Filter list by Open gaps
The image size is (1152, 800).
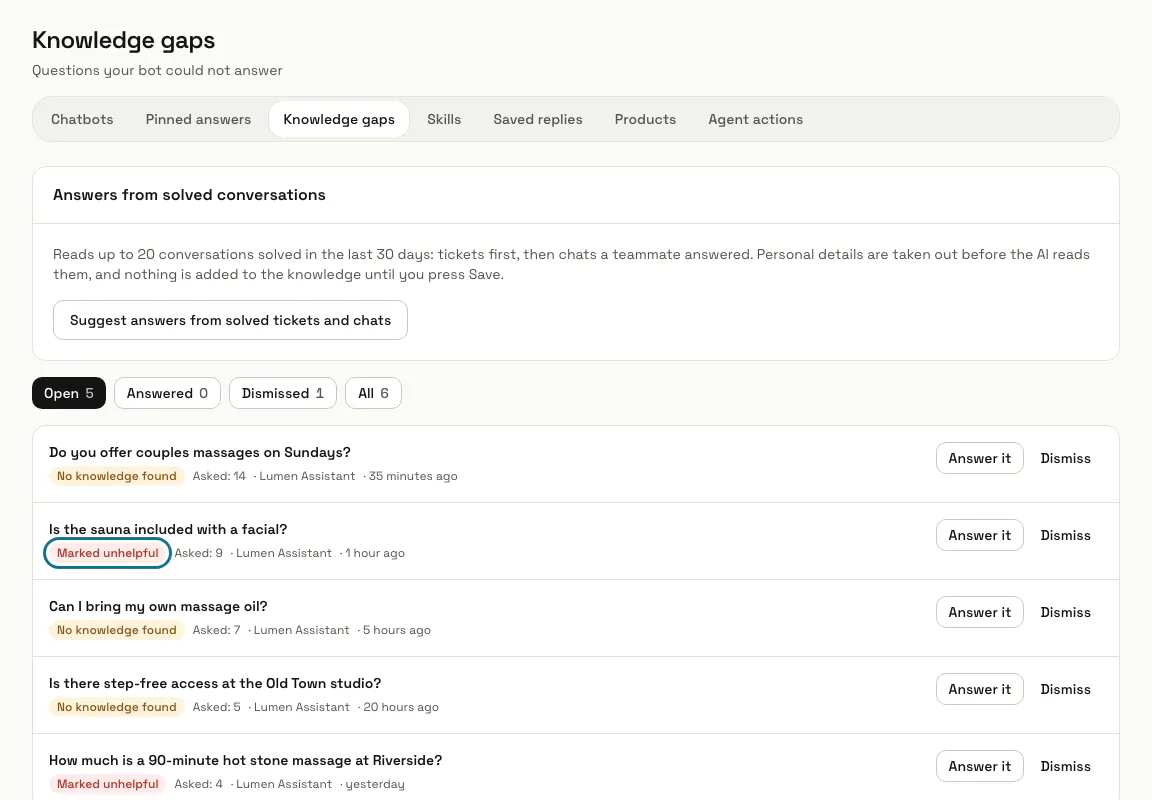[69, 393]
